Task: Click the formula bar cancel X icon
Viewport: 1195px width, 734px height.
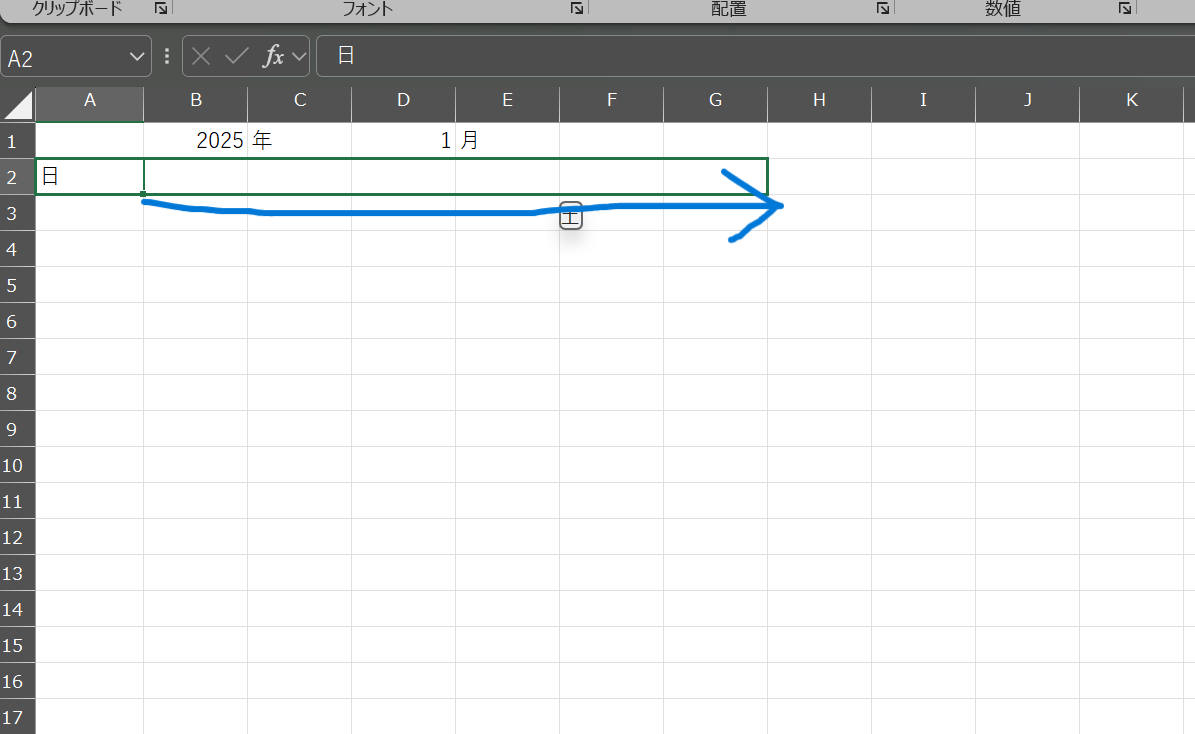Action: [x=201, y=57]
